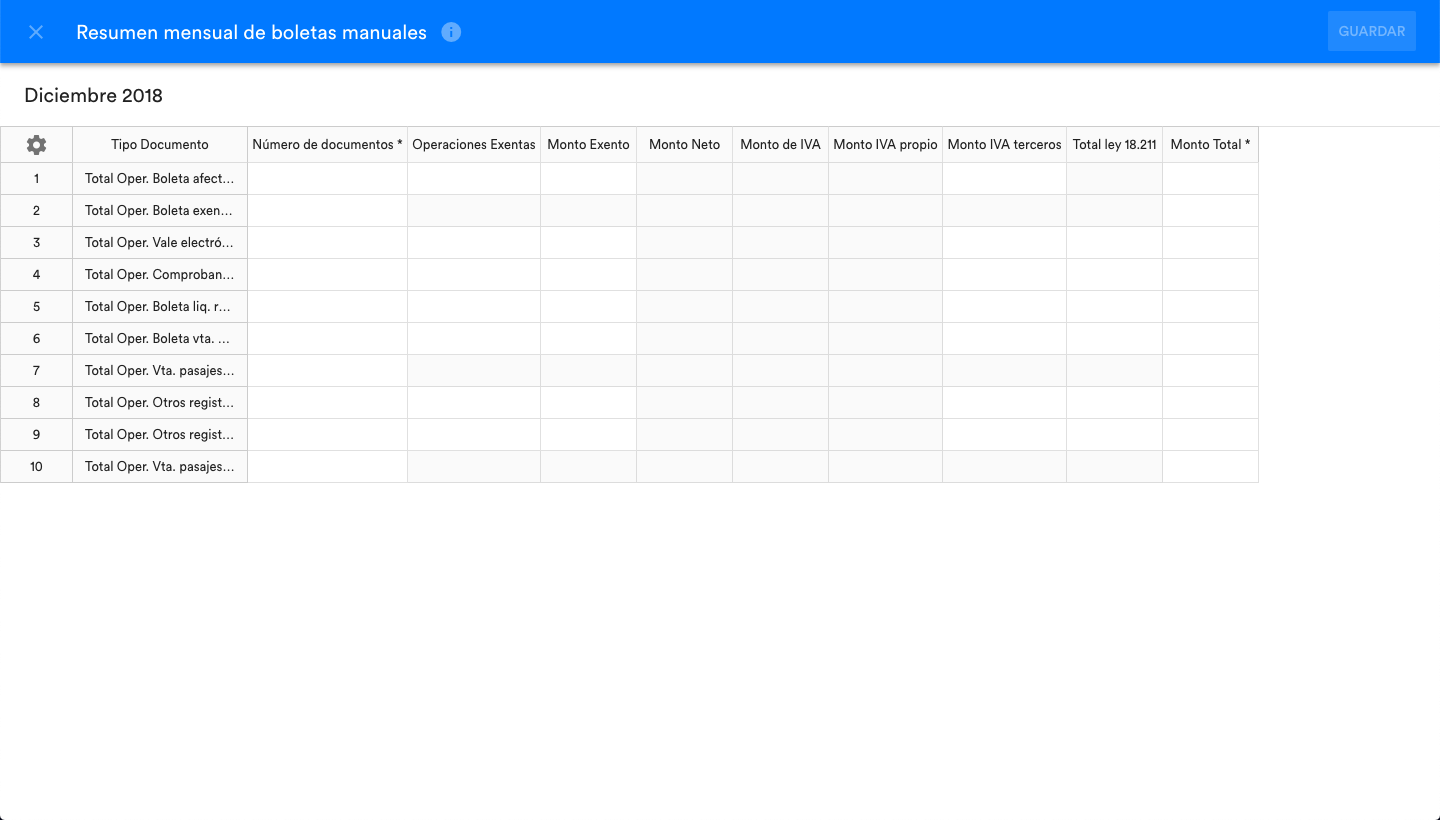Click Operaciones Exentas cell in row 3
The height and width of the screenshot is (820, 1440).
[474, 243]
